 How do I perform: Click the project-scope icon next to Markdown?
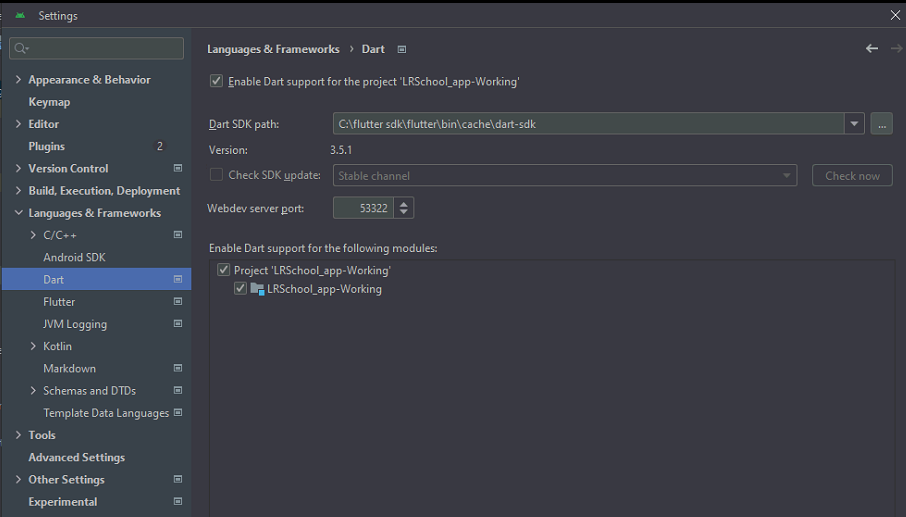point(178,368)
